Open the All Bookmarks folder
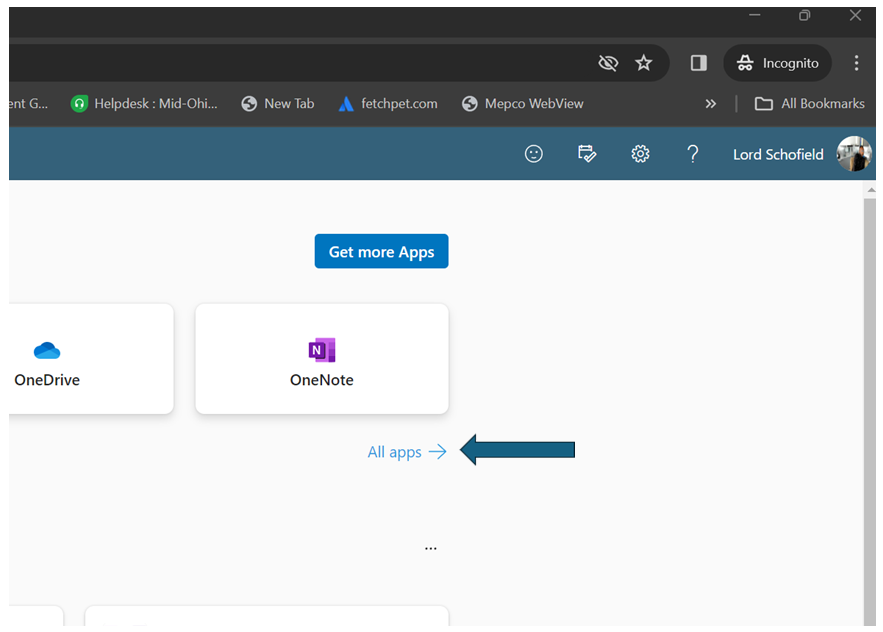883x632 pixels. pyautogui.click(x=809, y=104)
